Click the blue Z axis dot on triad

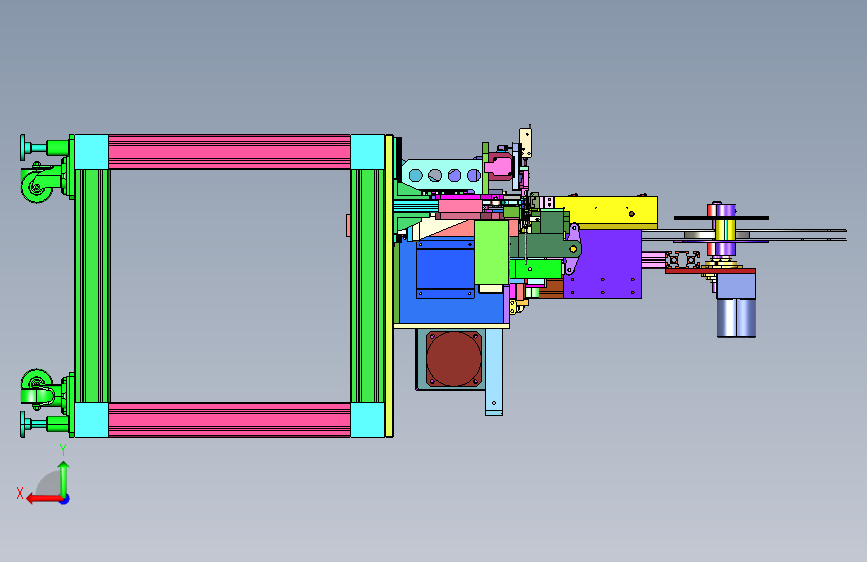click(x=65, y=499)
